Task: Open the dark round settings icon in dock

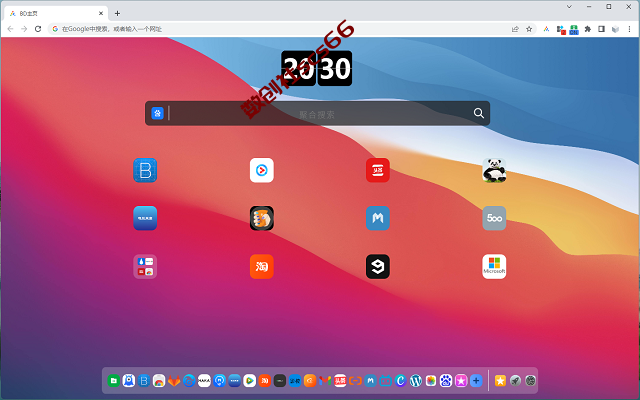Action: click(530, 381)
